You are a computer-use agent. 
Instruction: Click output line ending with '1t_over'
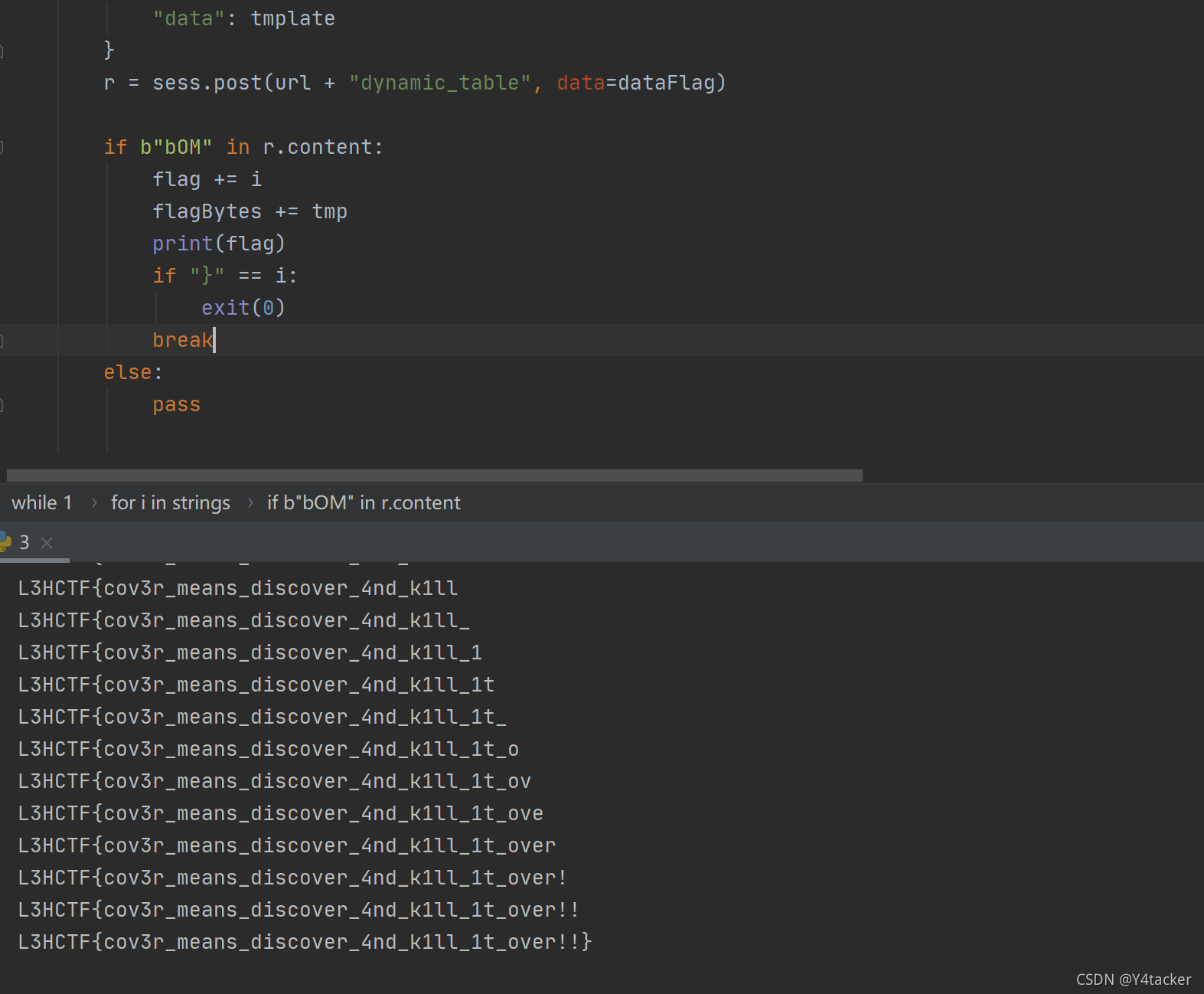287,845
